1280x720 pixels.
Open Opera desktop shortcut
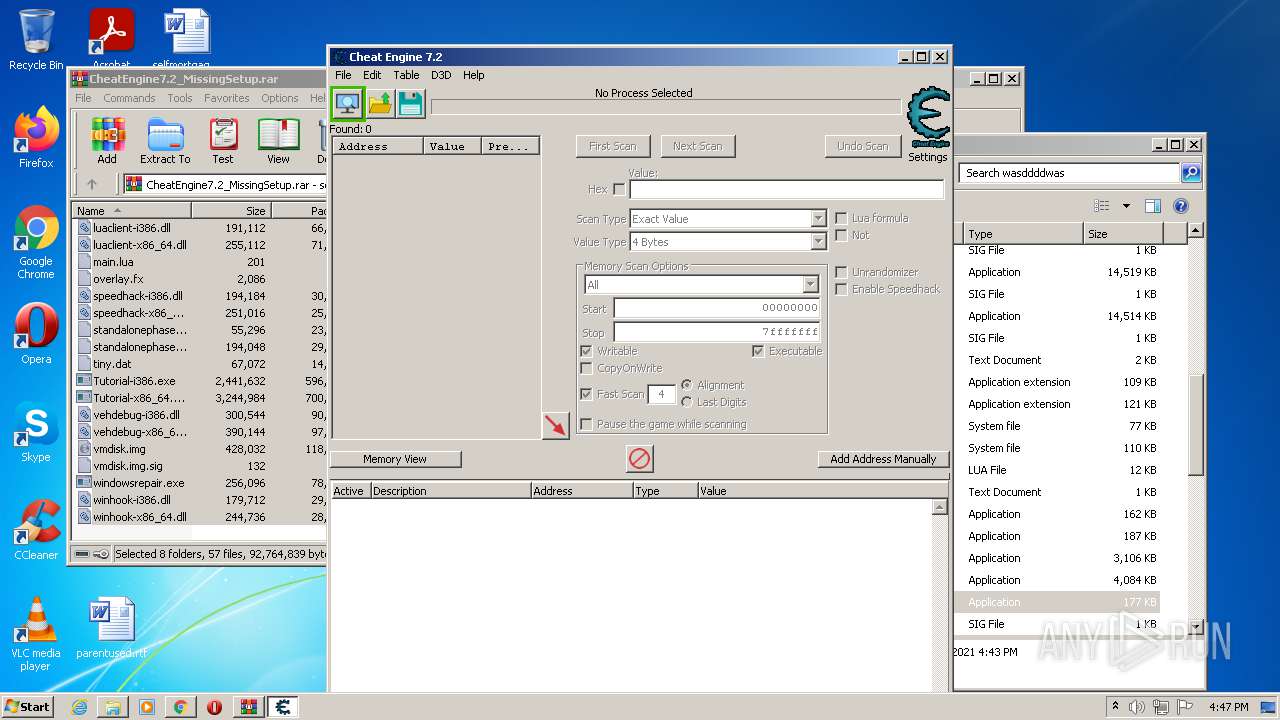[36, 335]
